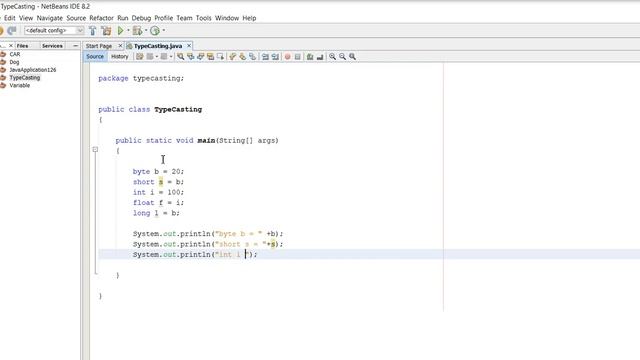This screenshot has width=640, height=360.
Task: Select the CAR project
Action: click(x=15, y=54)
